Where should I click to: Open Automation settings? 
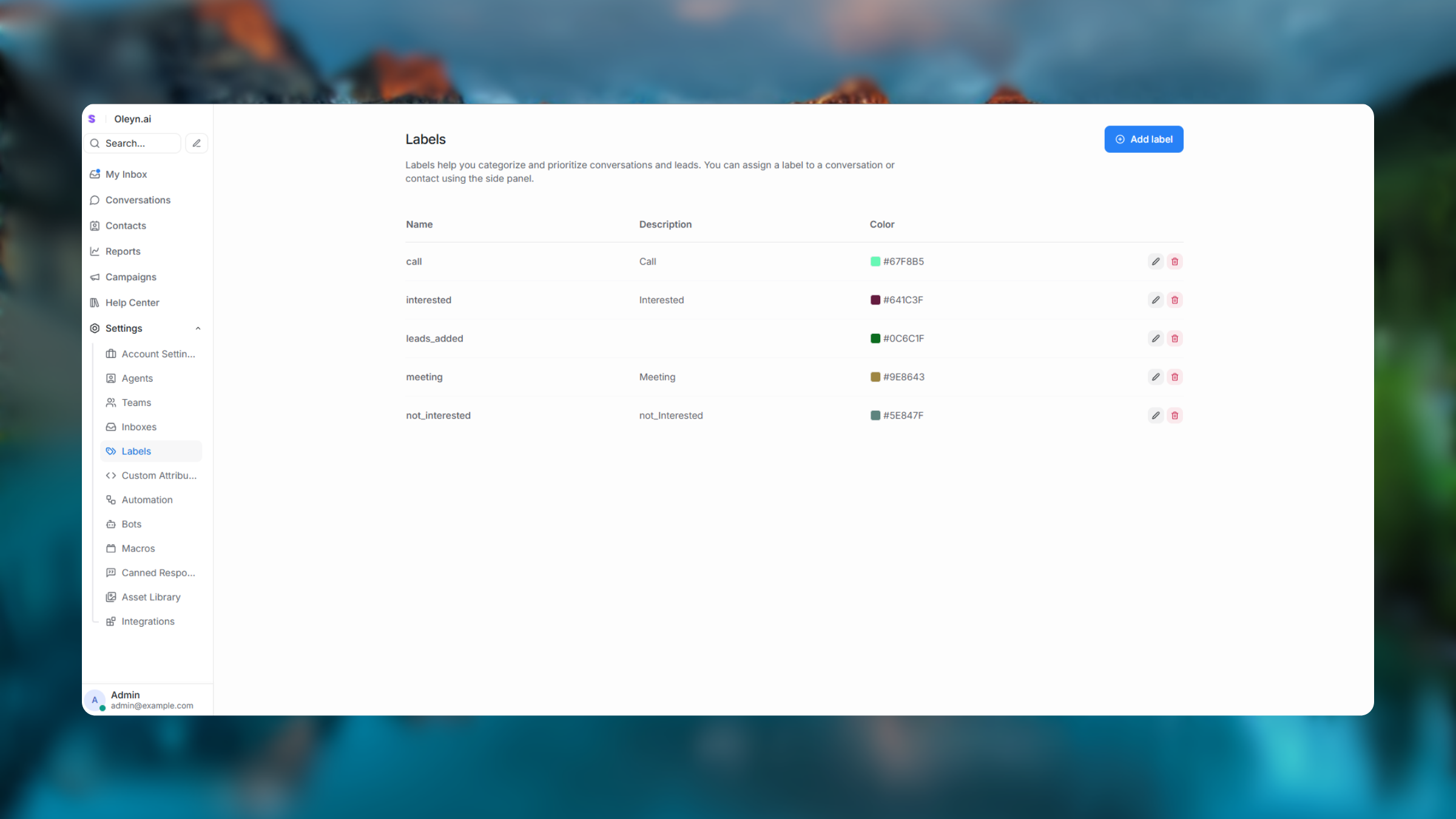[147, 500]
